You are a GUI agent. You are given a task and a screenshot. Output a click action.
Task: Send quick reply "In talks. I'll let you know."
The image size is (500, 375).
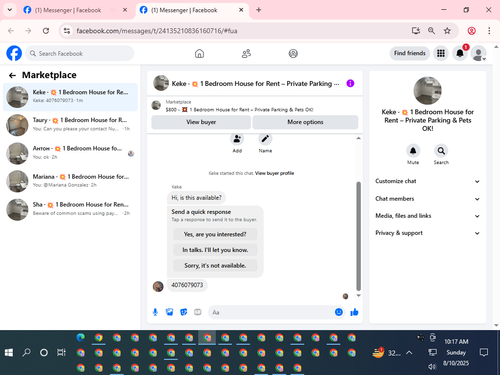[215, 250]
